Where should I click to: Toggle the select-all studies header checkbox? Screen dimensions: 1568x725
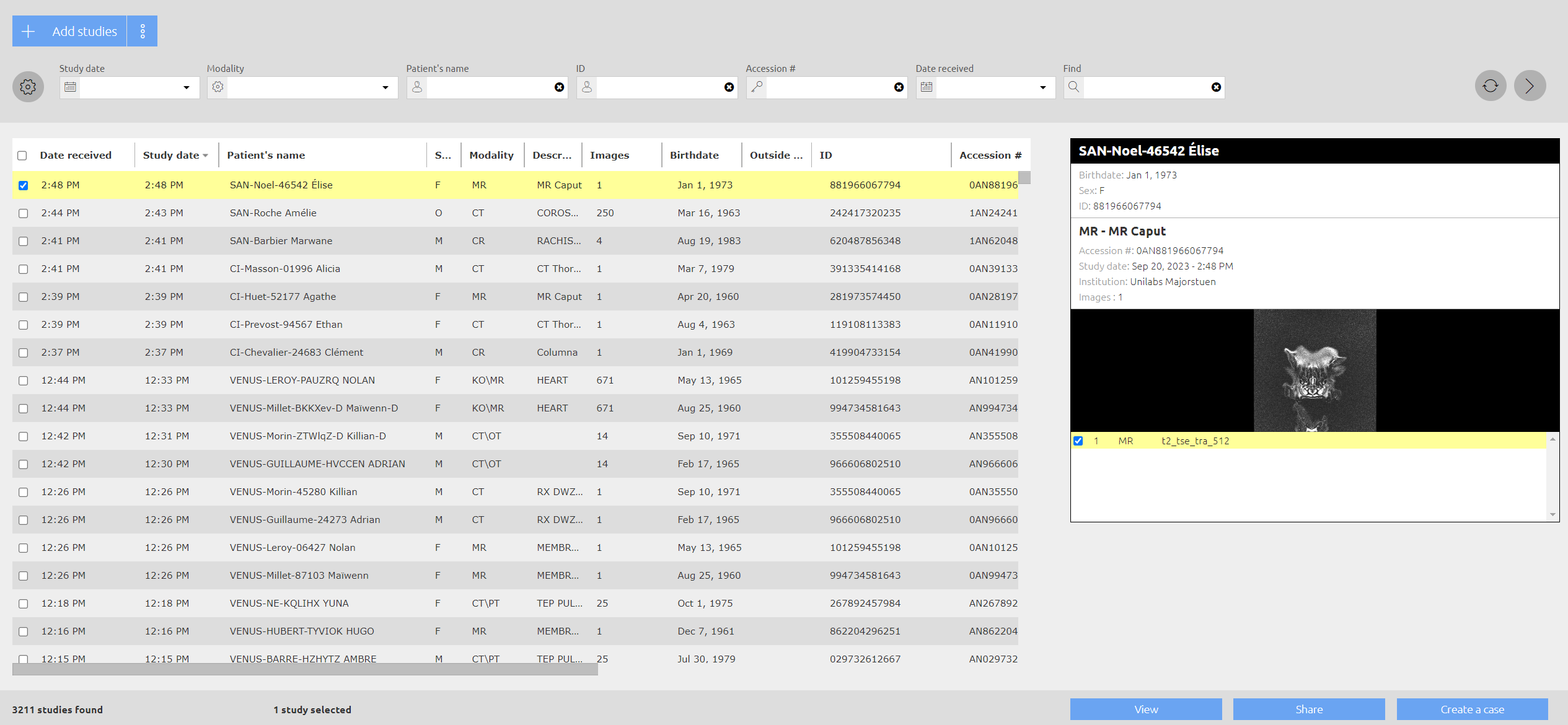click(x=22, y=156)
